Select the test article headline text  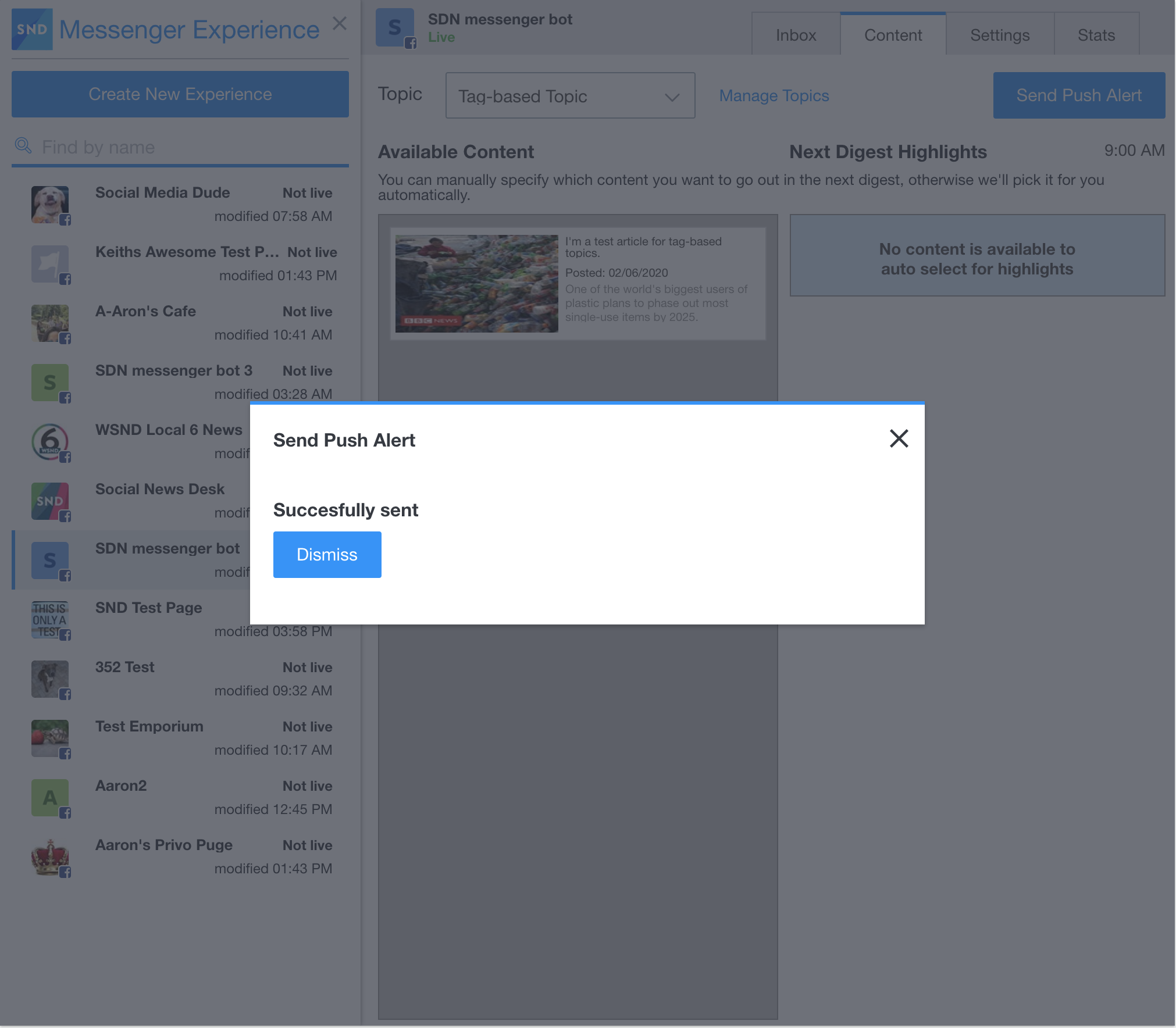point(643,247)
